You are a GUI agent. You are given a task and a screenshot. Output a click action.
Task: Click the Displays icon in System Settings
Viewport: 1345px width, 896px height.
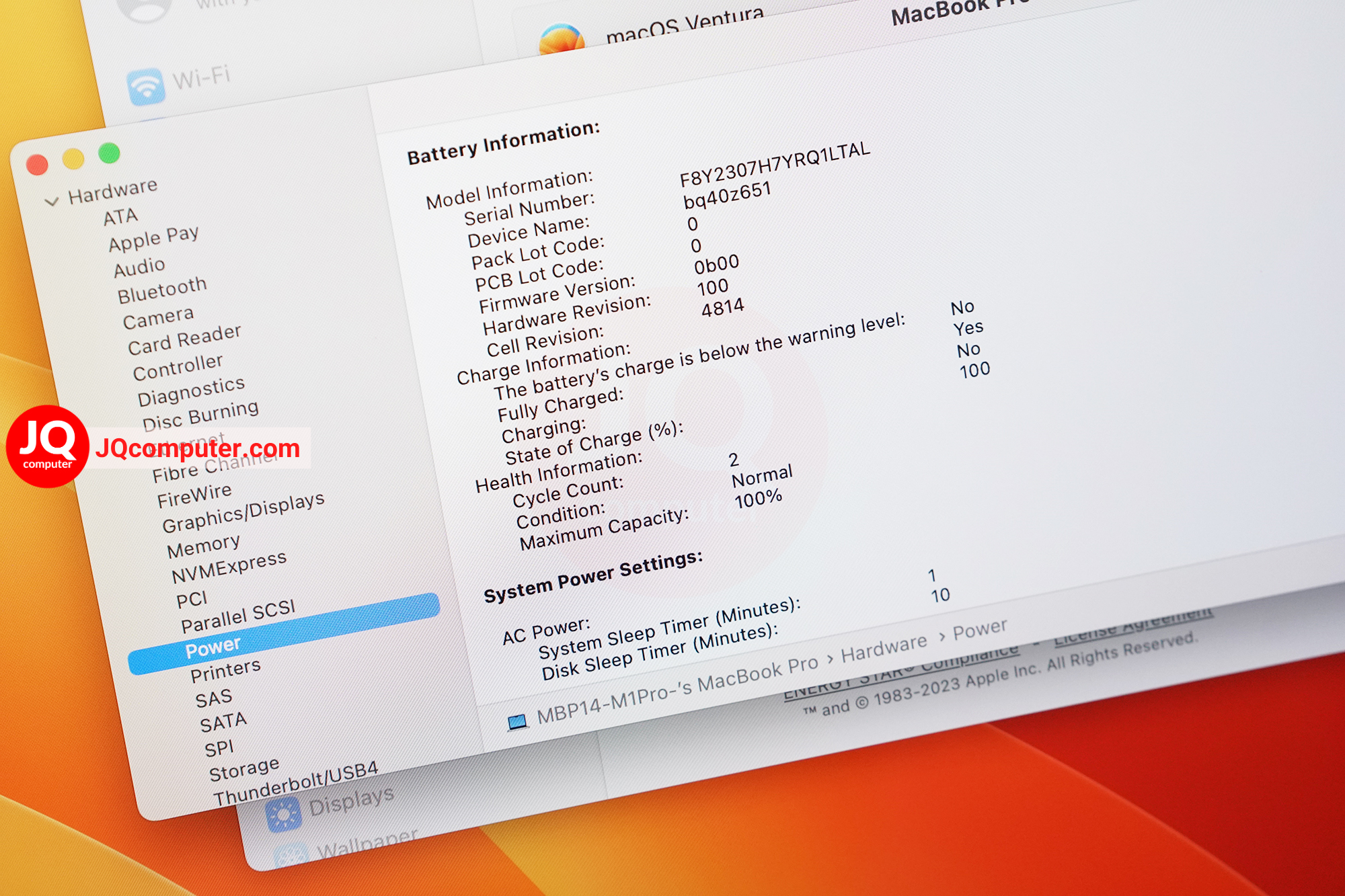(x=283, y=815)
